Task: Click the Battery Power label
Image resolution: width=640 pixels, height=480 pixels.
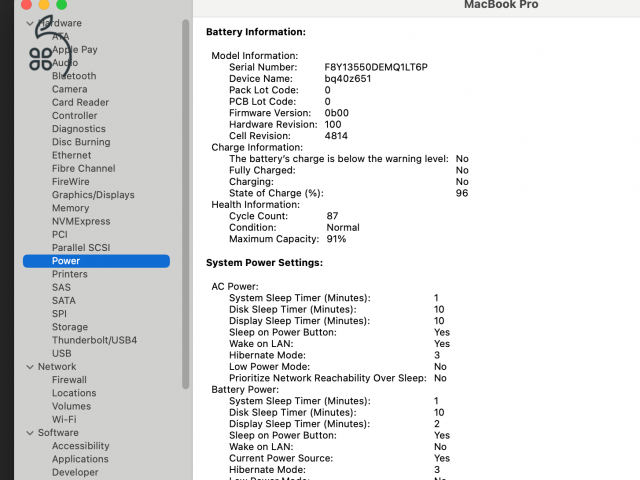Action: point(245,389)
